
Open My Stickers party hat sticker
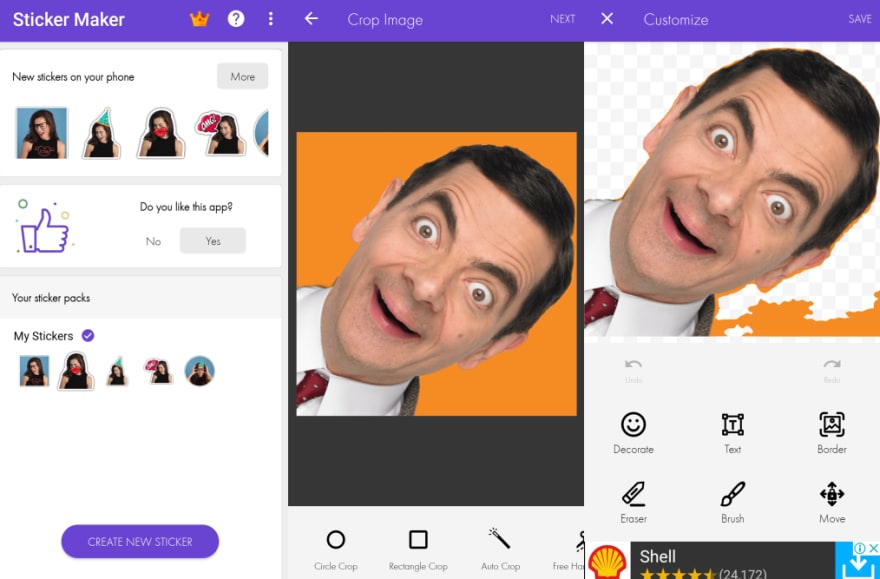click(117, 371)
